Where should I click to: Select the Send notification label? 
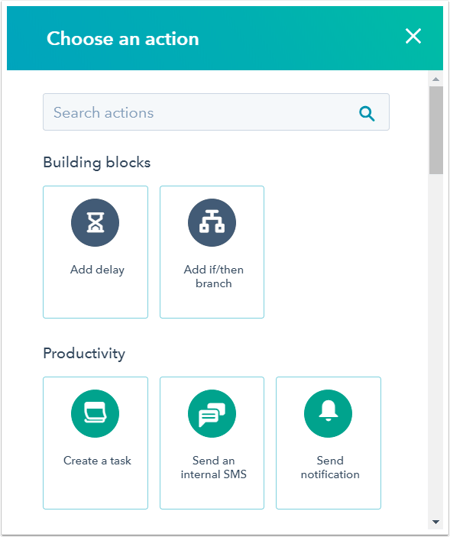(330, 467)
